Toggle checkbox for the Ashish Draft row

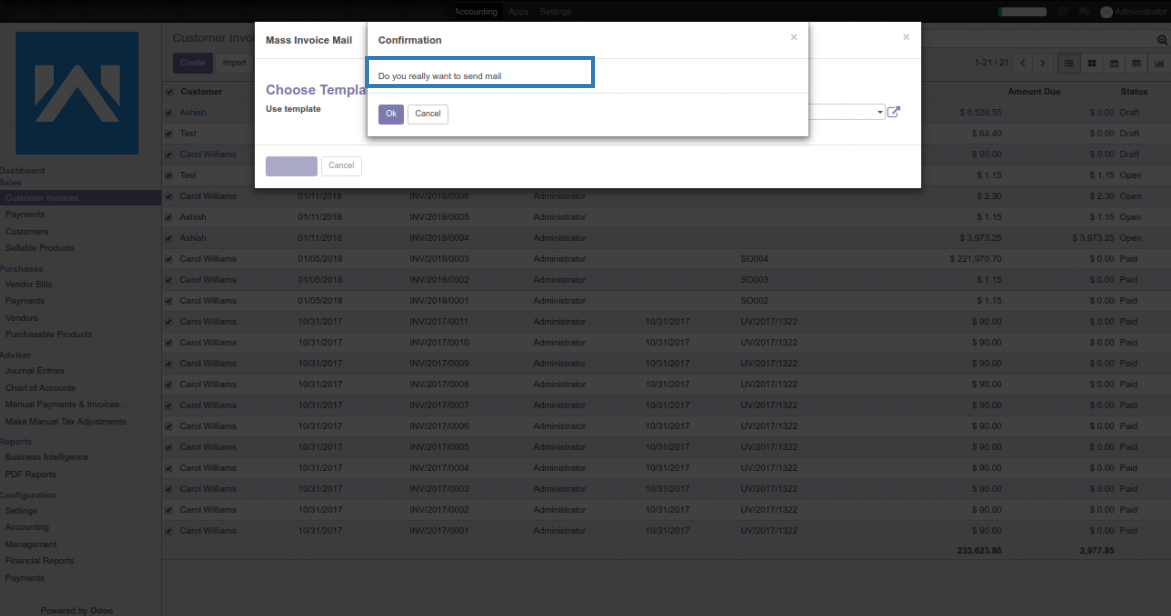pyautogui.click(x=170, y=113)
